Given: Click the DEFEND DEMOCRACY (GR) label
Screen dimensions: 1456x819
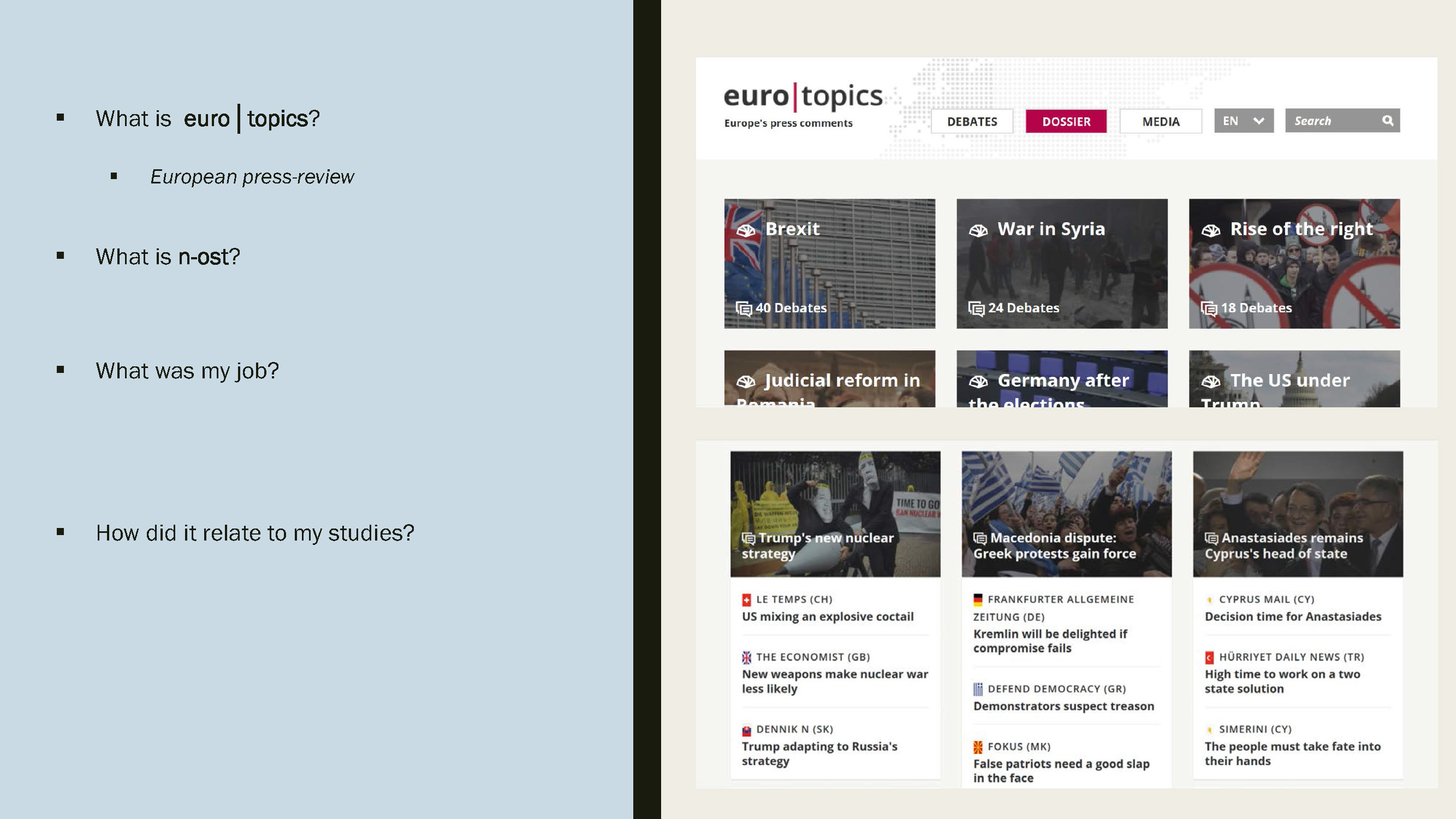Looking at the screenshot, I should [x=1056, y=690].
